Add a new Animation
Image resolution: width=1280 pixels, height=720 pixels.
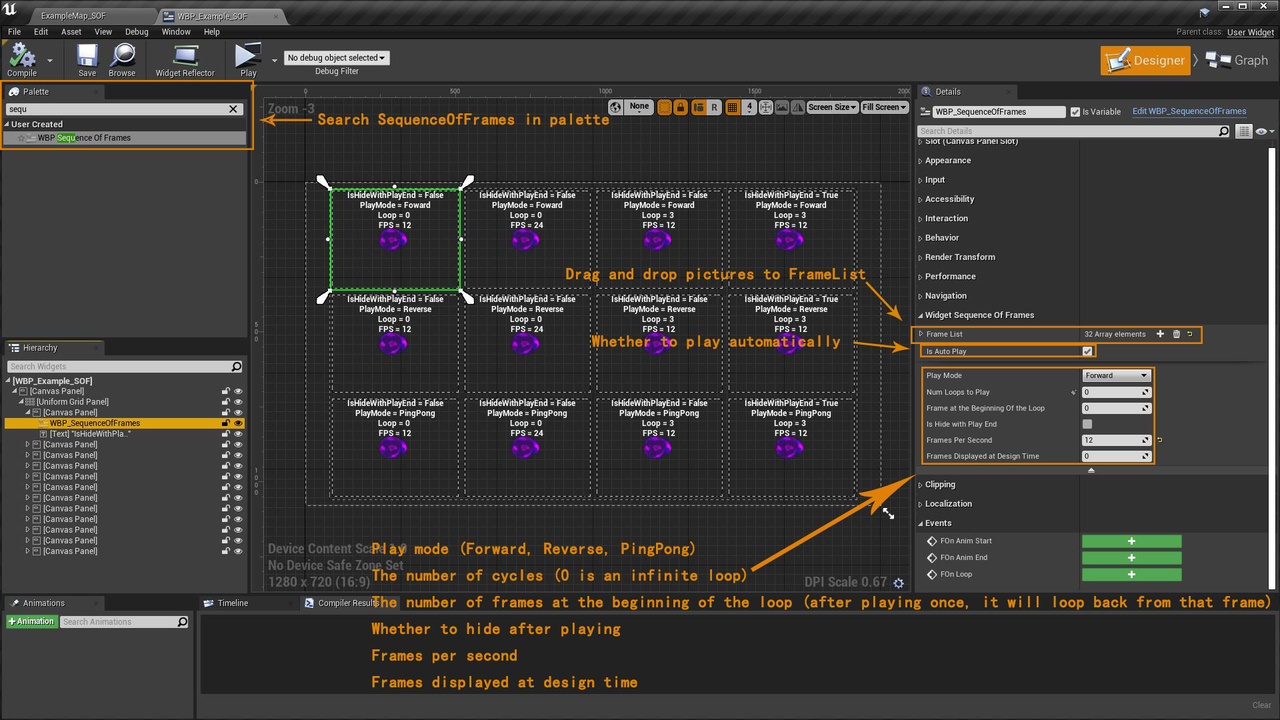[x=31, y=622]
